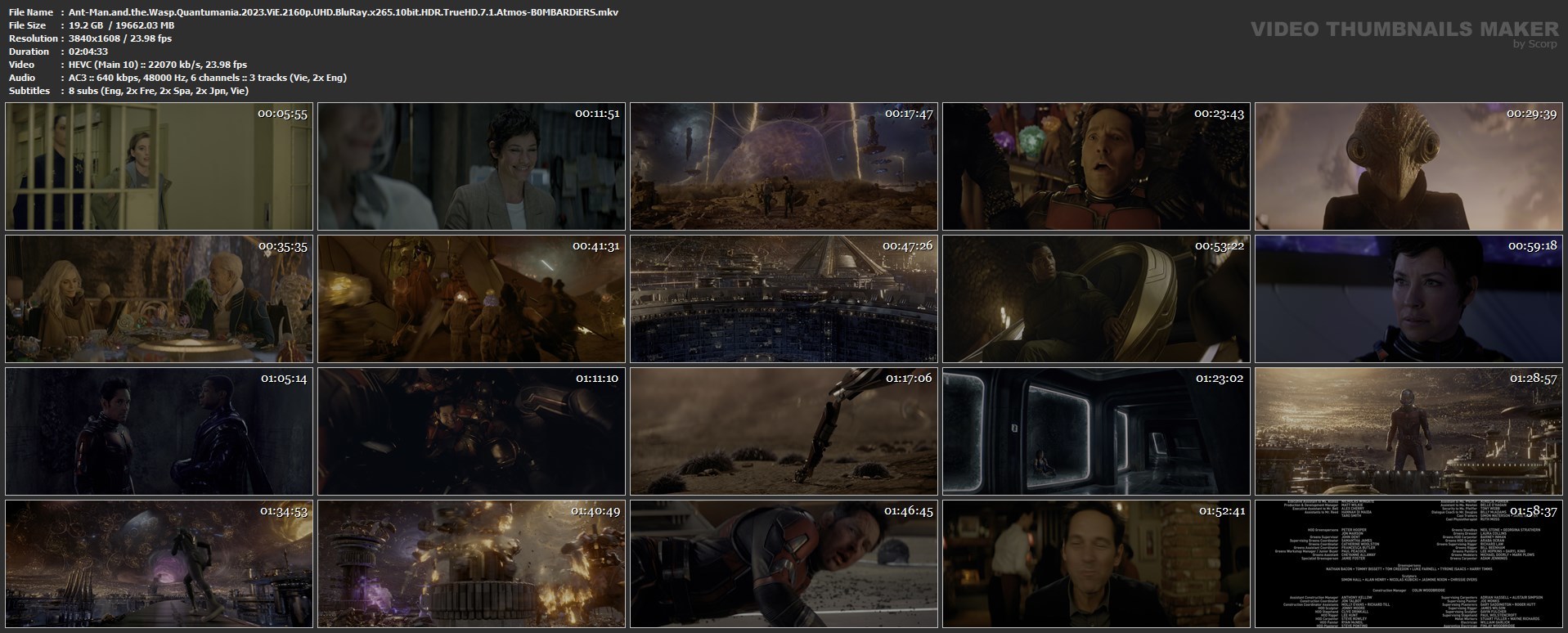
Task: Open the thumbnail at 01:46:45
Action: pyautogui.click(x=784, y=563)
